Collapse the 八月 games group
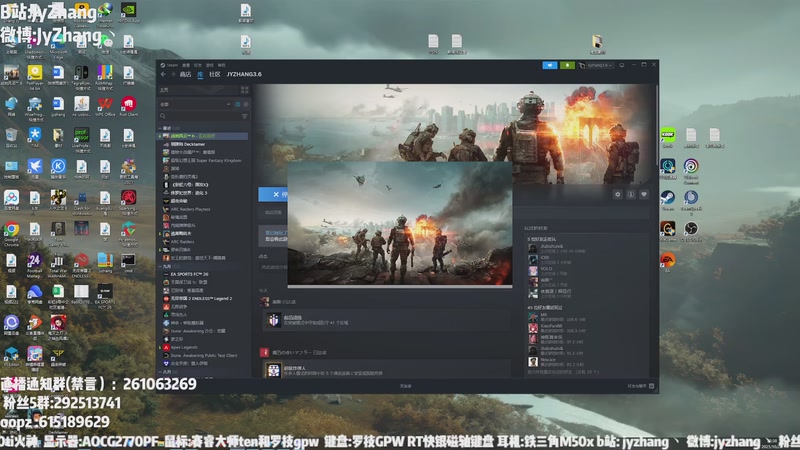 tap(167, 372)
